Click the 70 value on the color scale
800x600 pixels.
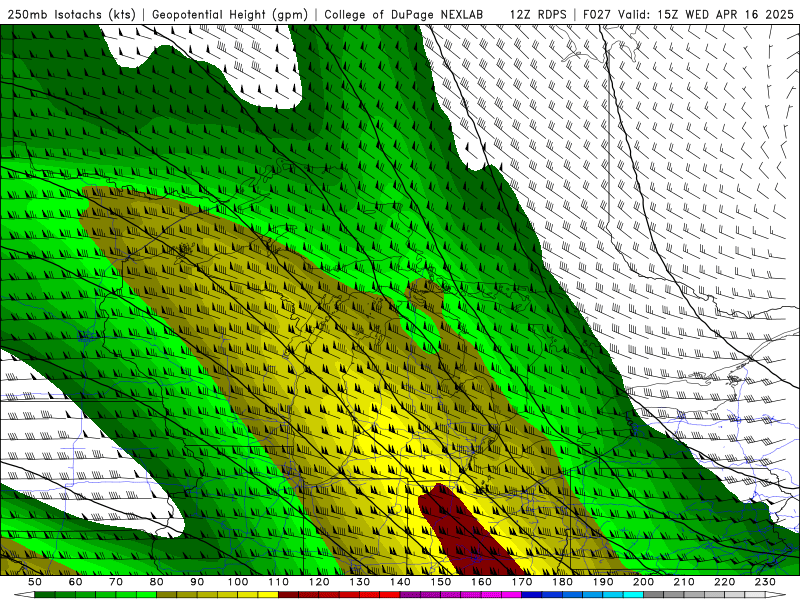(x=116, y=582)
